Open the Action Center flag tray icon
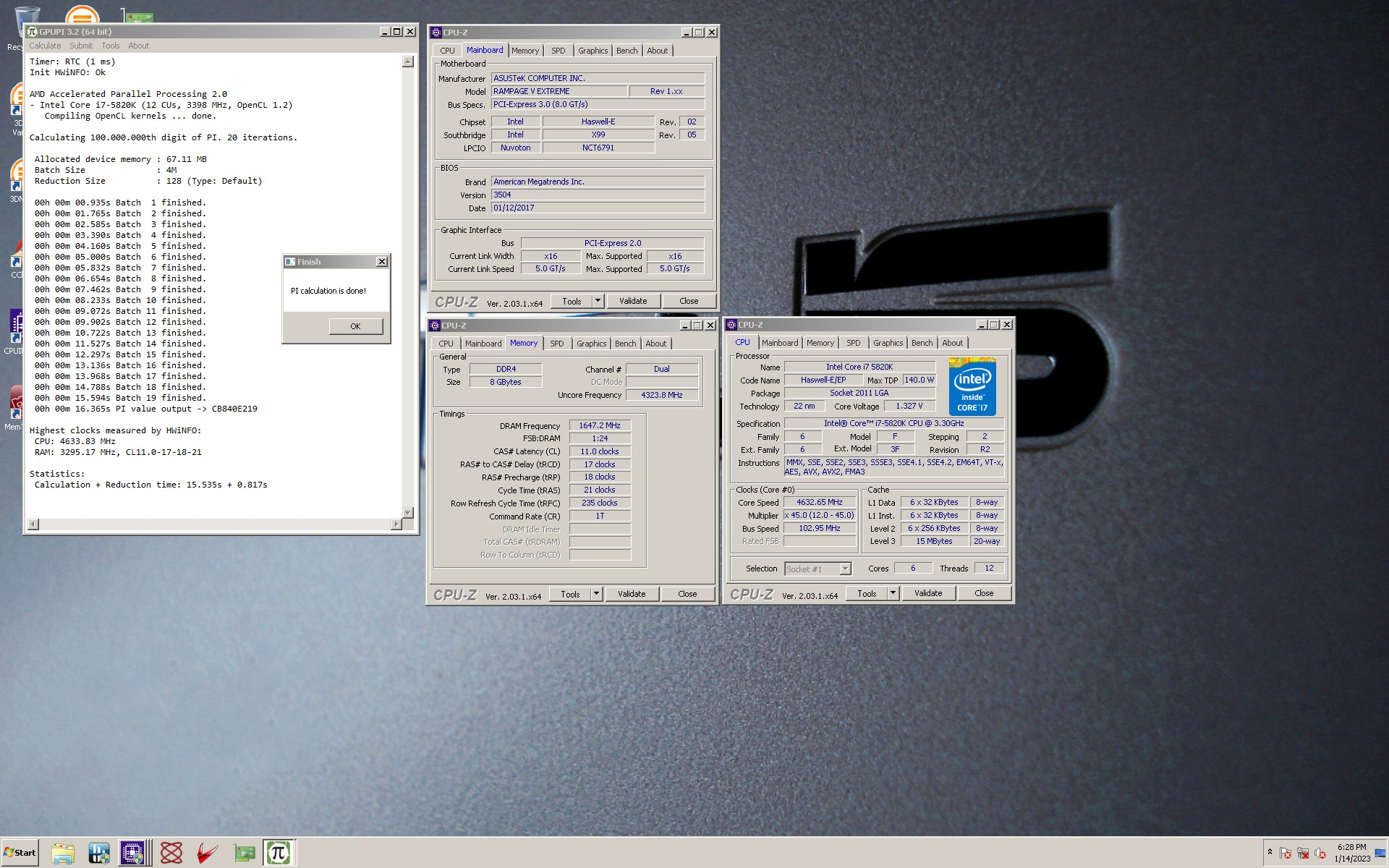 1286,853
